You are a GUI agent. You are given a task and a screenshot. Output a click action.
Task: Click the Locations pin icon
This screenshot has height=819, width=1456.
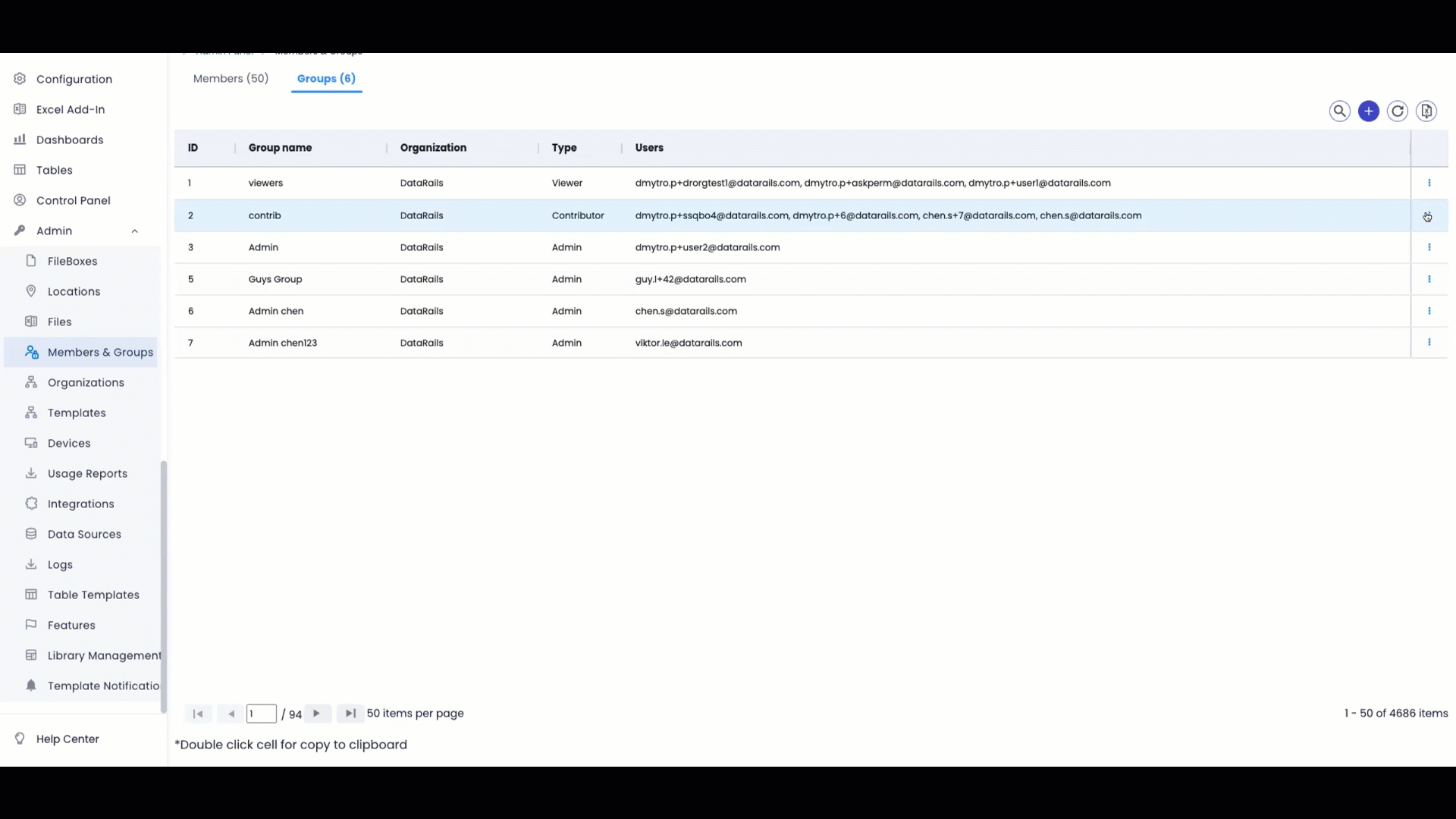tap(31, 291)
